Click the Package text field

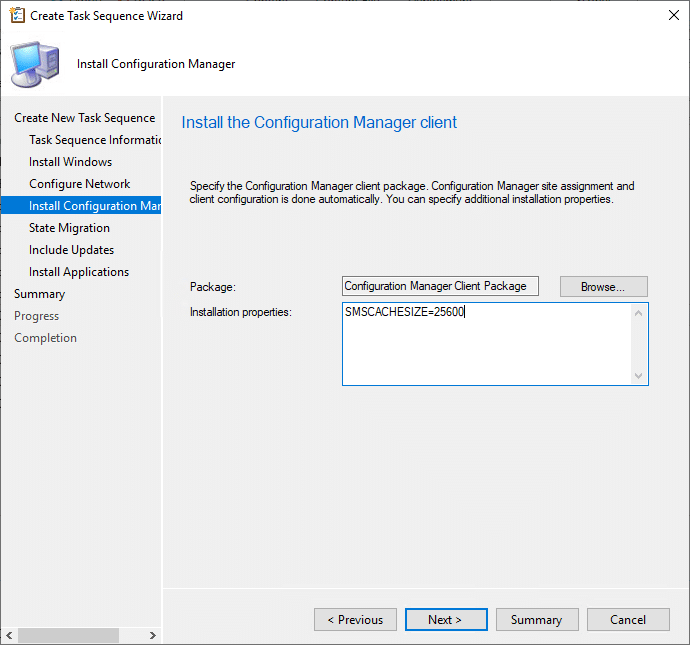pos(440,286)
